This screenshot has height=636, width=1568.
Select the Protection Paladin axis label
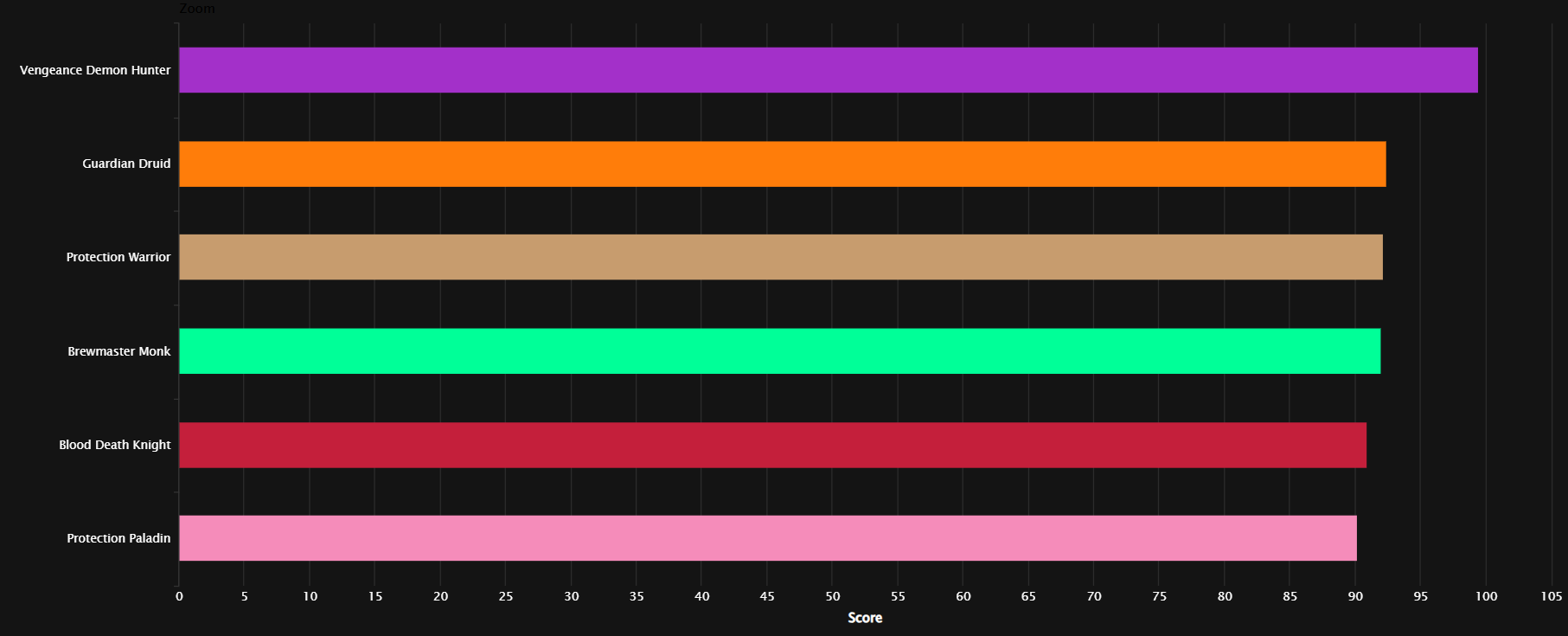(x=118, y=538)
